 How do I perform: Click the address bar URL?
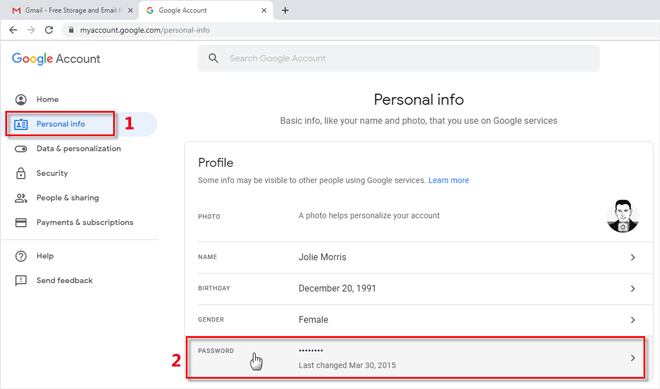coord(145,30)
